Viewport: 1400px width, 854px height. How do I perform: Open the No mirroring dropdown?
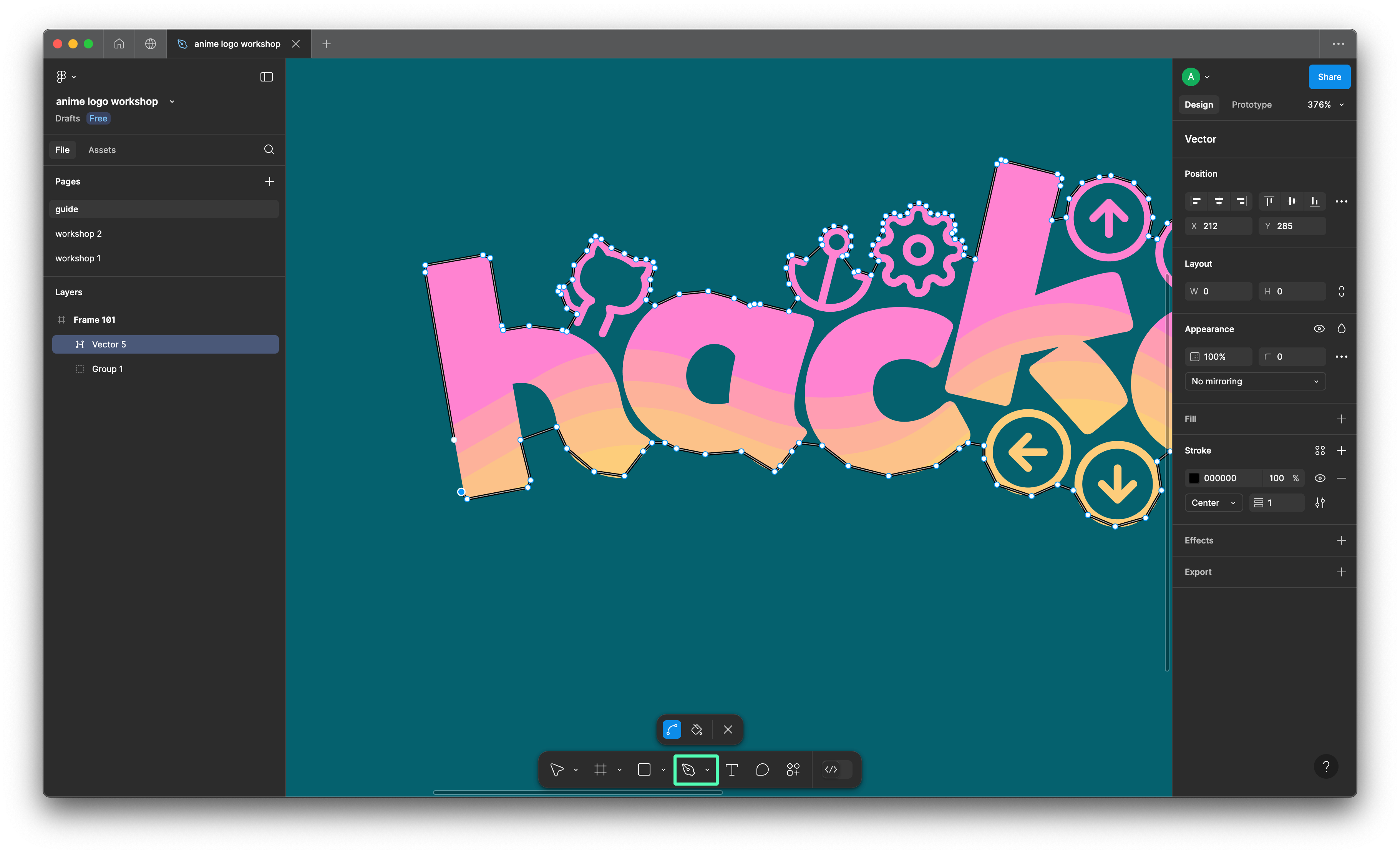pyautogui.click(x=1254, y=381)
